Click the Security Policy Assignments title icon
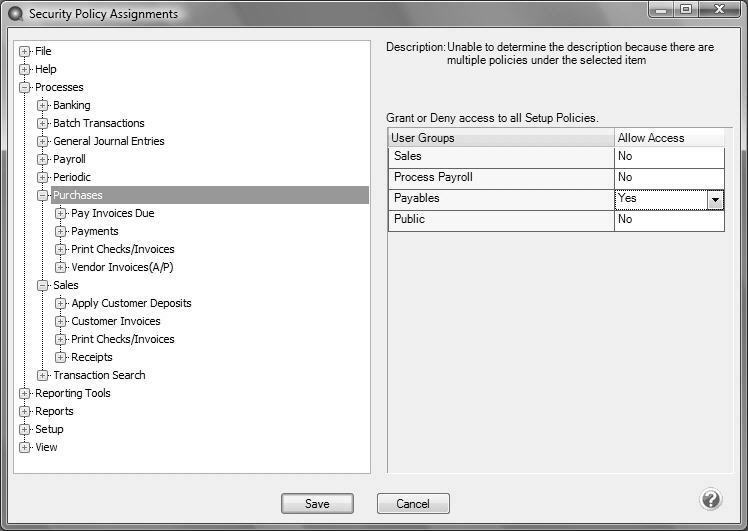The height and width of the screenshot is (531, 748). click(x=14, y=14)
